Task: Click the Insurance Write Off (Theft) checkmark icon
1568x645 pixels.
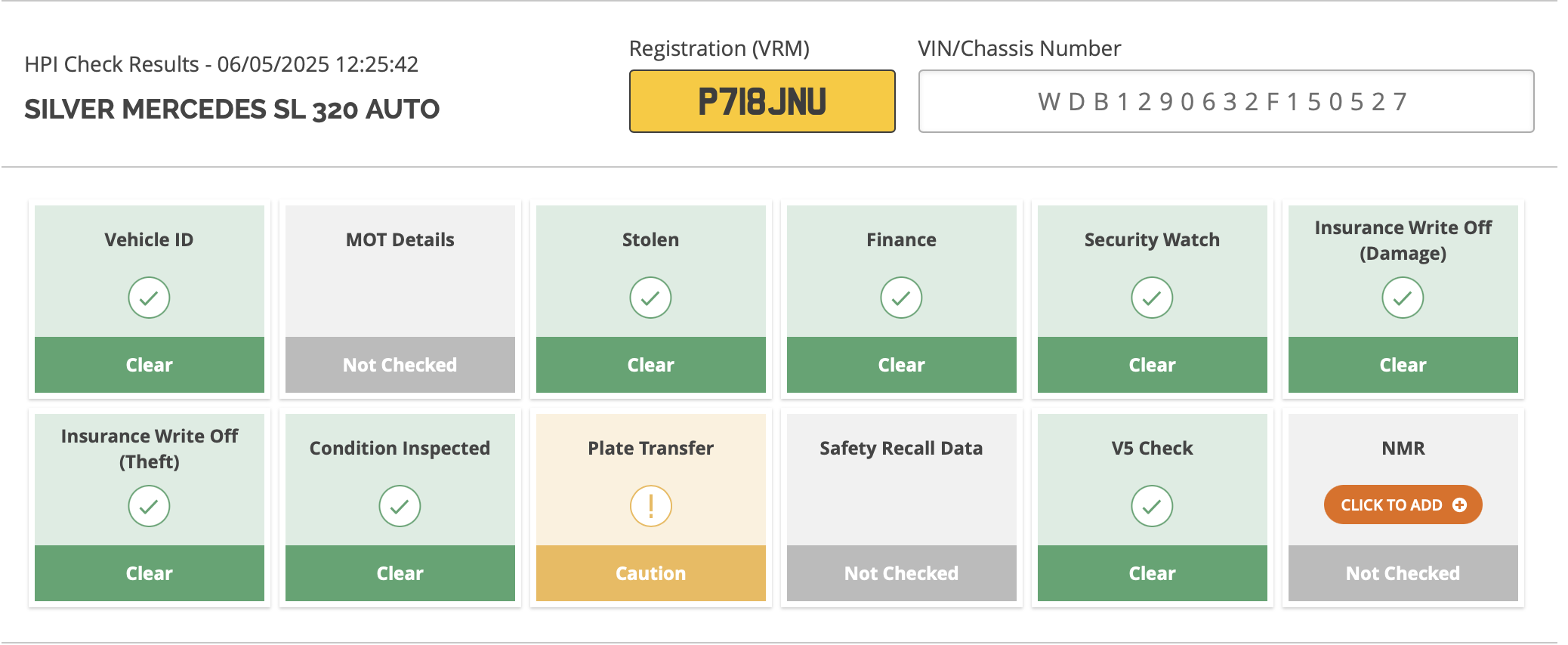Action: click(x=149, y=506)
